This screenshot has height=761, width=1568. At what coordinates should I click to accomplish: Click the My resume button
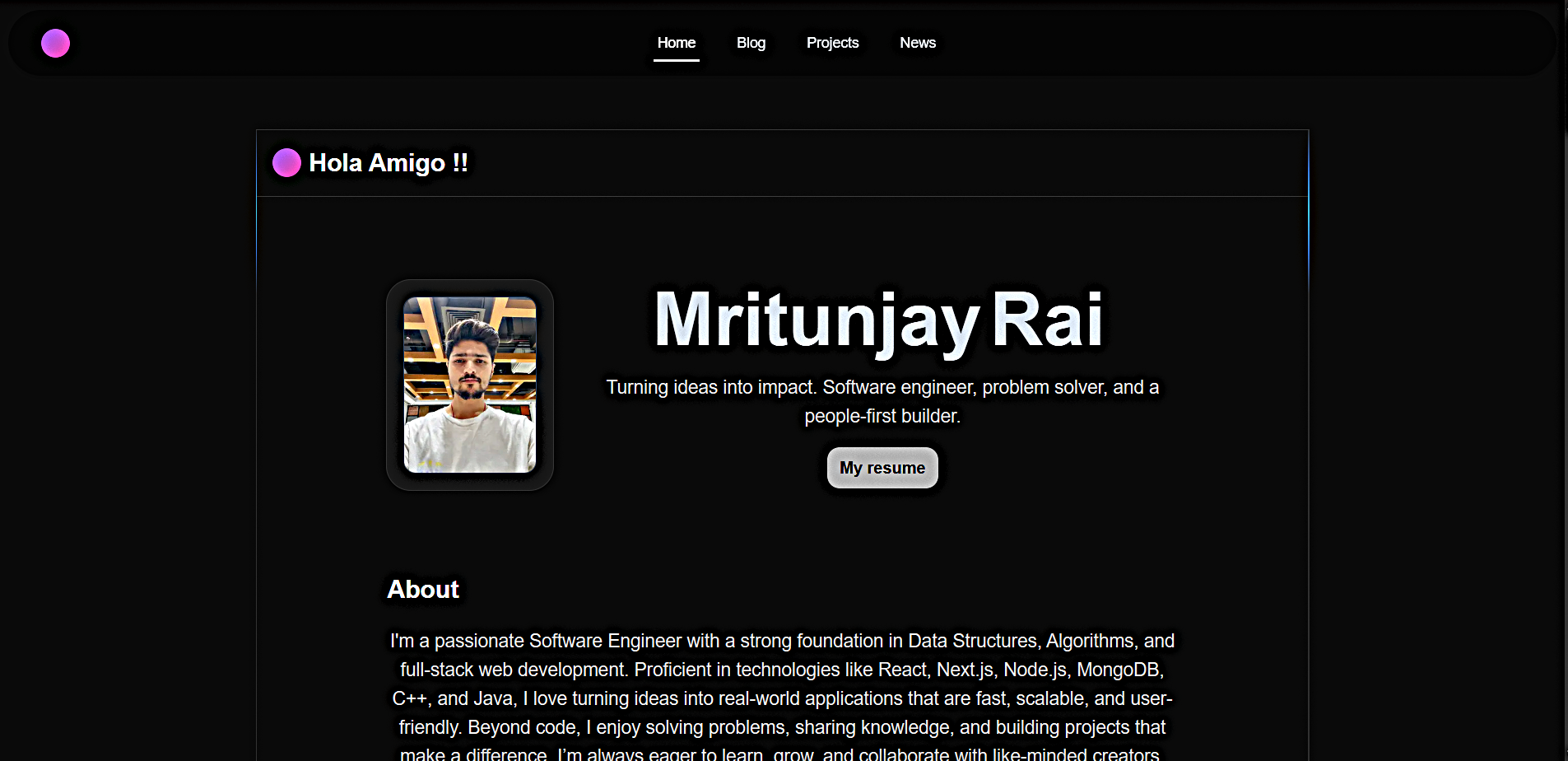(x=882, y=467)
